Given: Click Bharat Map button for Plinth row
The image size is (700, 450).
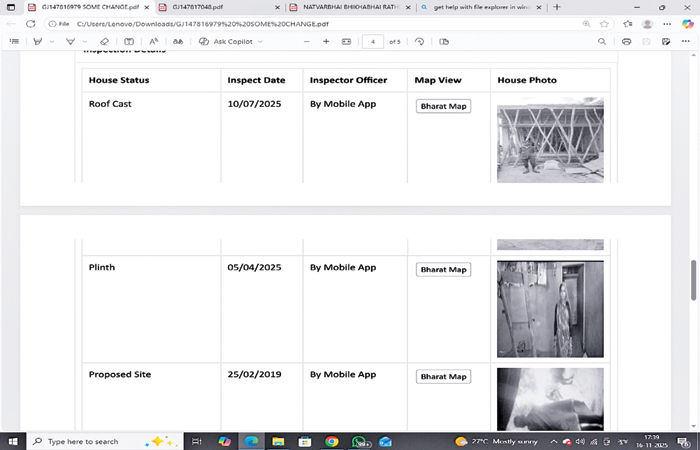Looking at the screenshot, I should click(443, 269).
